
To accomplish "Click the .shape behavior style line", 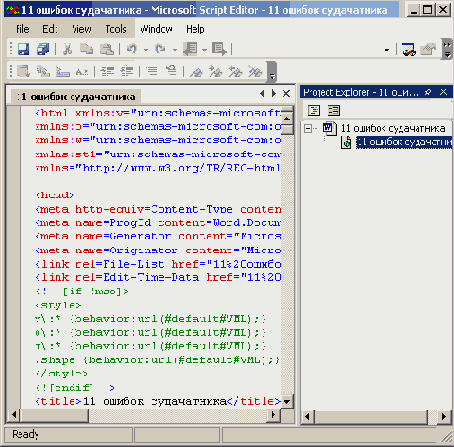I will click(157, 360).
